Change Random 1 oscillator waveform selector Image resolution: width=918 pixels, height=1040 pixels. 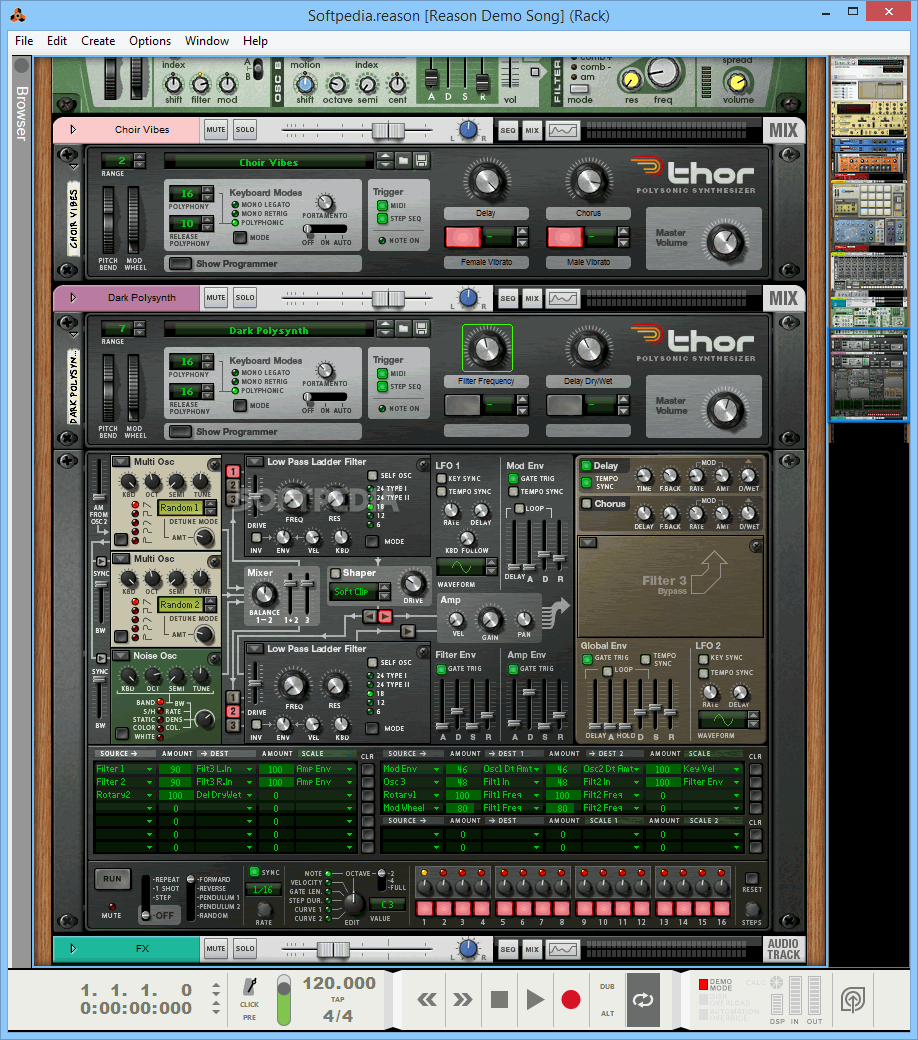point(188,508)
